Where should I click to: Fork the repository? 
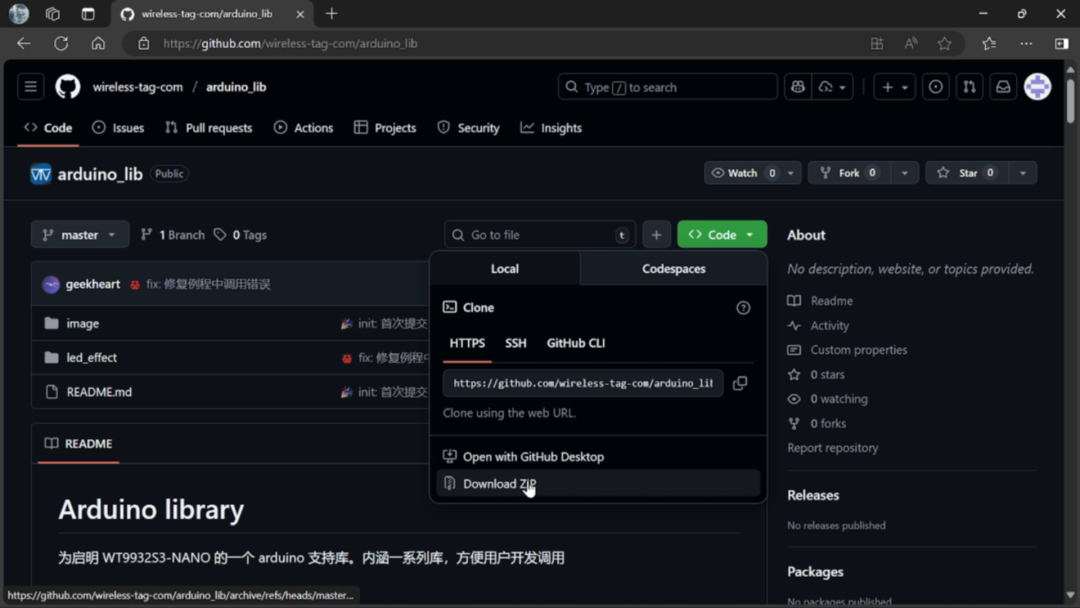point(849,173)
